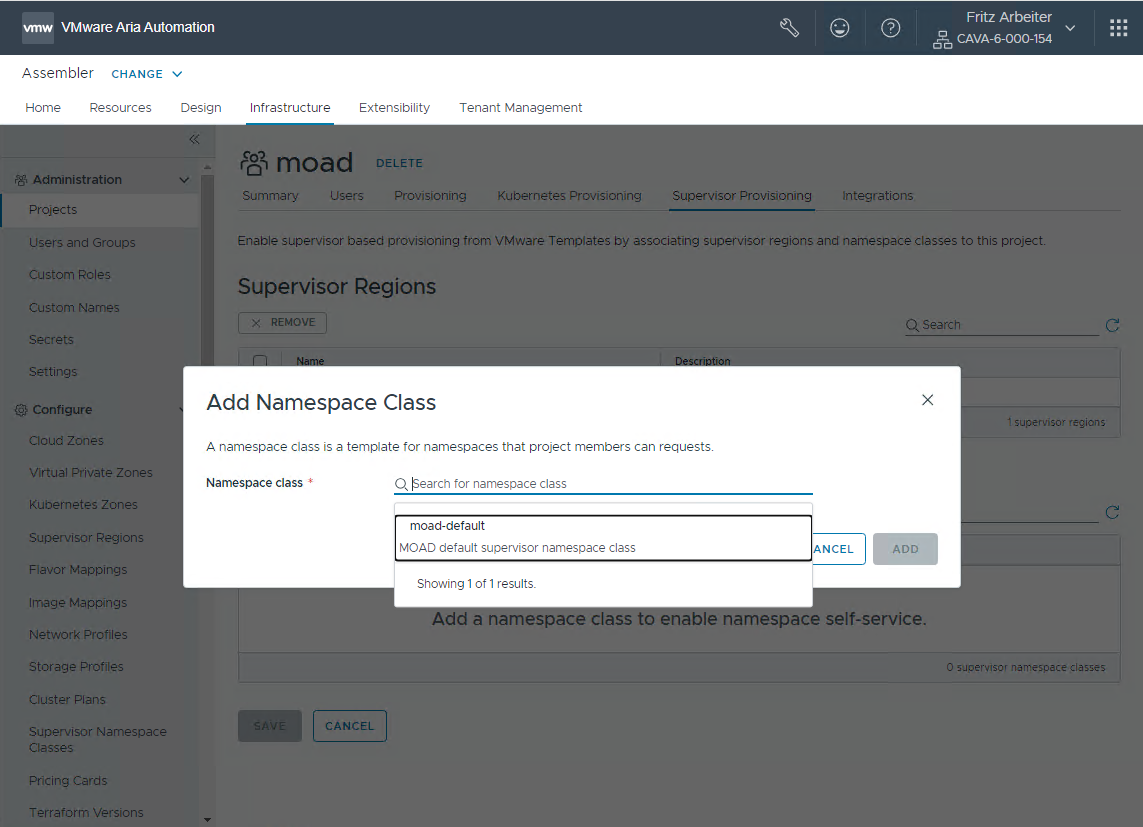
Task: Toggle select-all checkbox in regions table
Action: [x=260, y=361]
